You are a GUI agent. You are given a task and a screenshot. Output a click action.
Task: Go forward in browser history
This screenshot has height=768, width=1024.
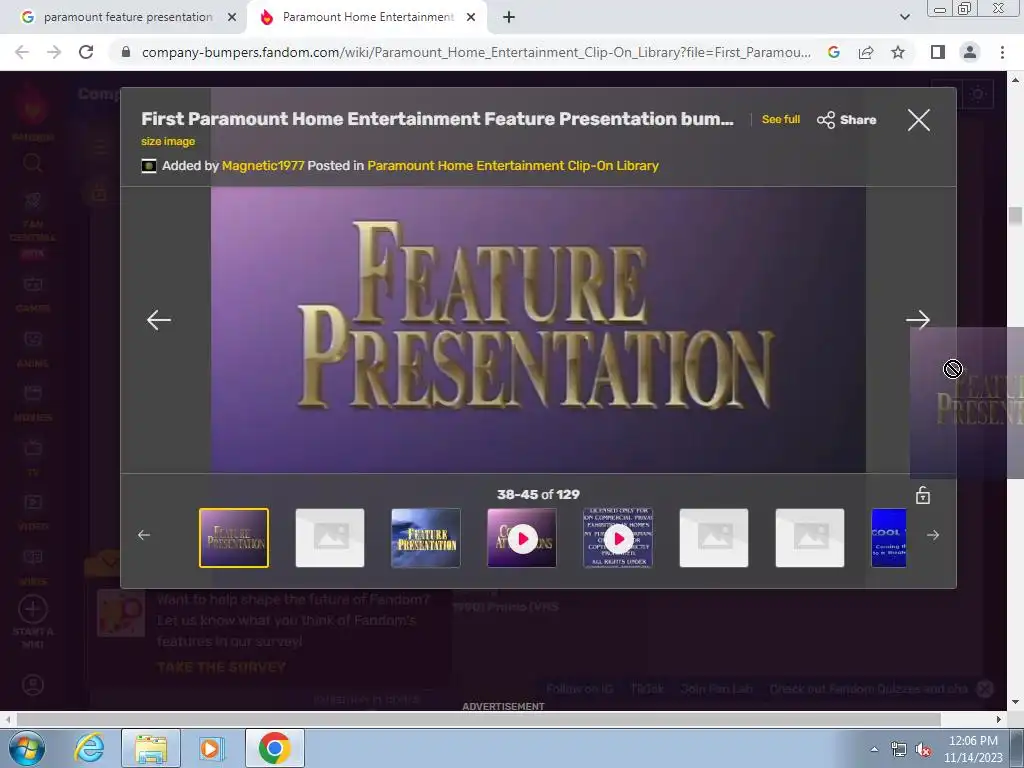pos(54,52)
